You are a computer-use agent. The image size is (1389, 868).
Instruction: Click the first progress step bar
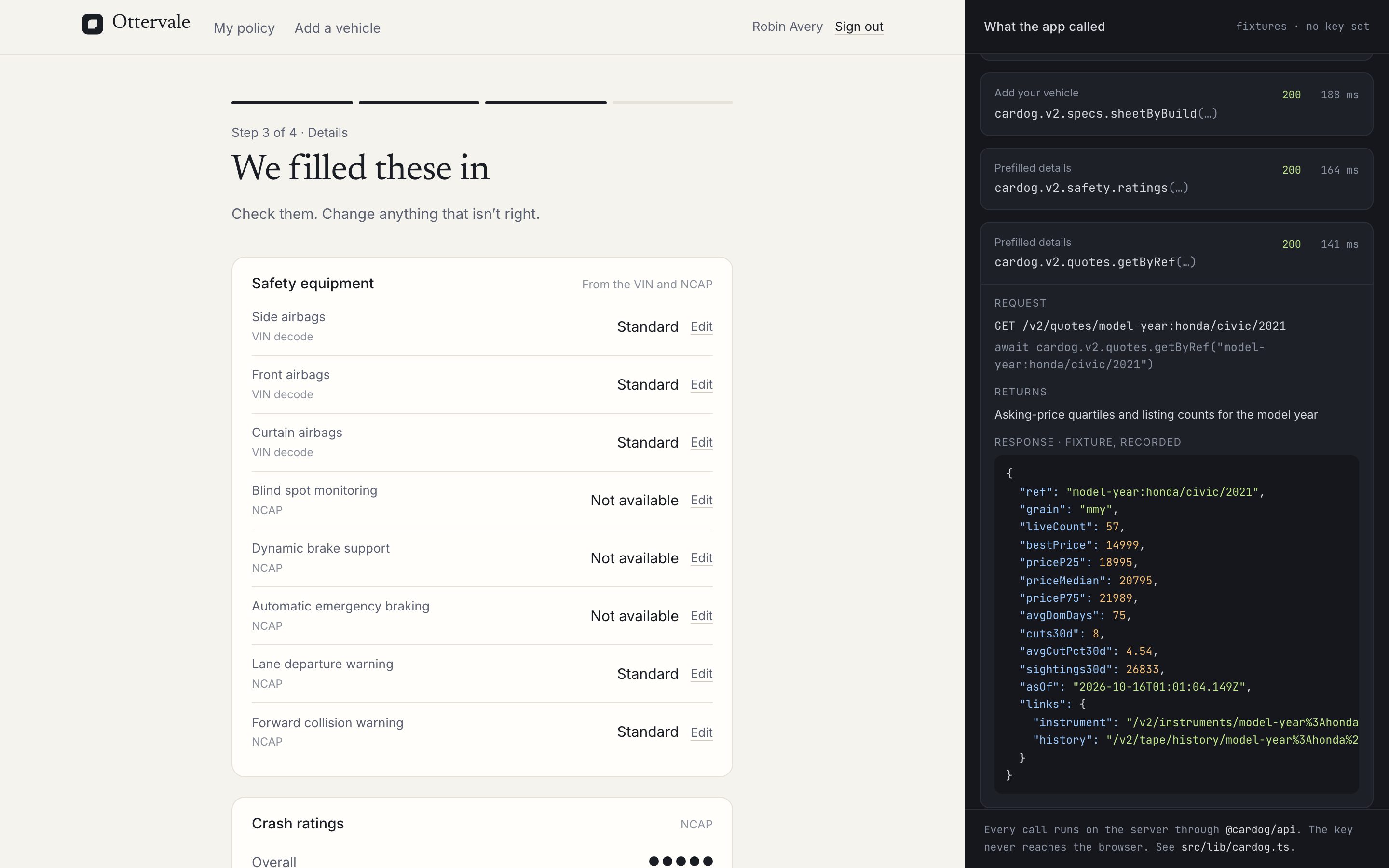[292, 103]
